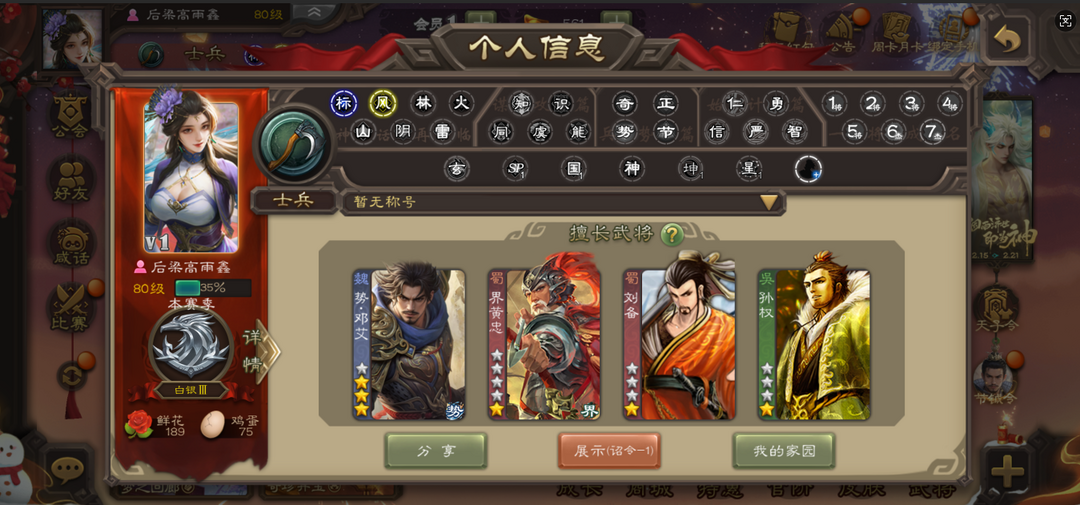
Task: Expand the 详情 details arrow
Action: pyautogui.click(x=260, y=351)
